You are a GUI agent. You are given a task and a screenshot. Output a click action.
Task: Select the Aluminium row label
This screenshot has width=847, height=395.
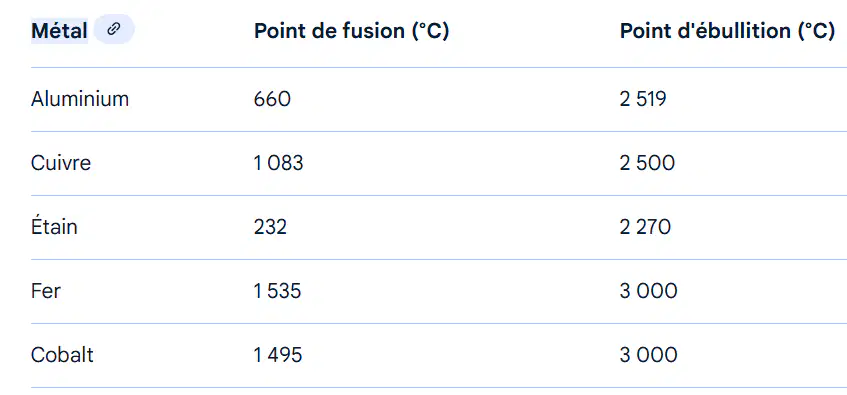pos(80,99)
